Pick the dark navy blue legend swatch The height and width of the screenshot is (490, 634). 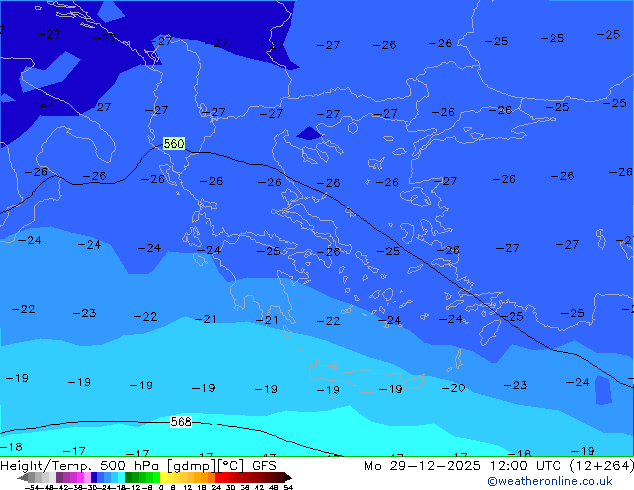(94, 477)
